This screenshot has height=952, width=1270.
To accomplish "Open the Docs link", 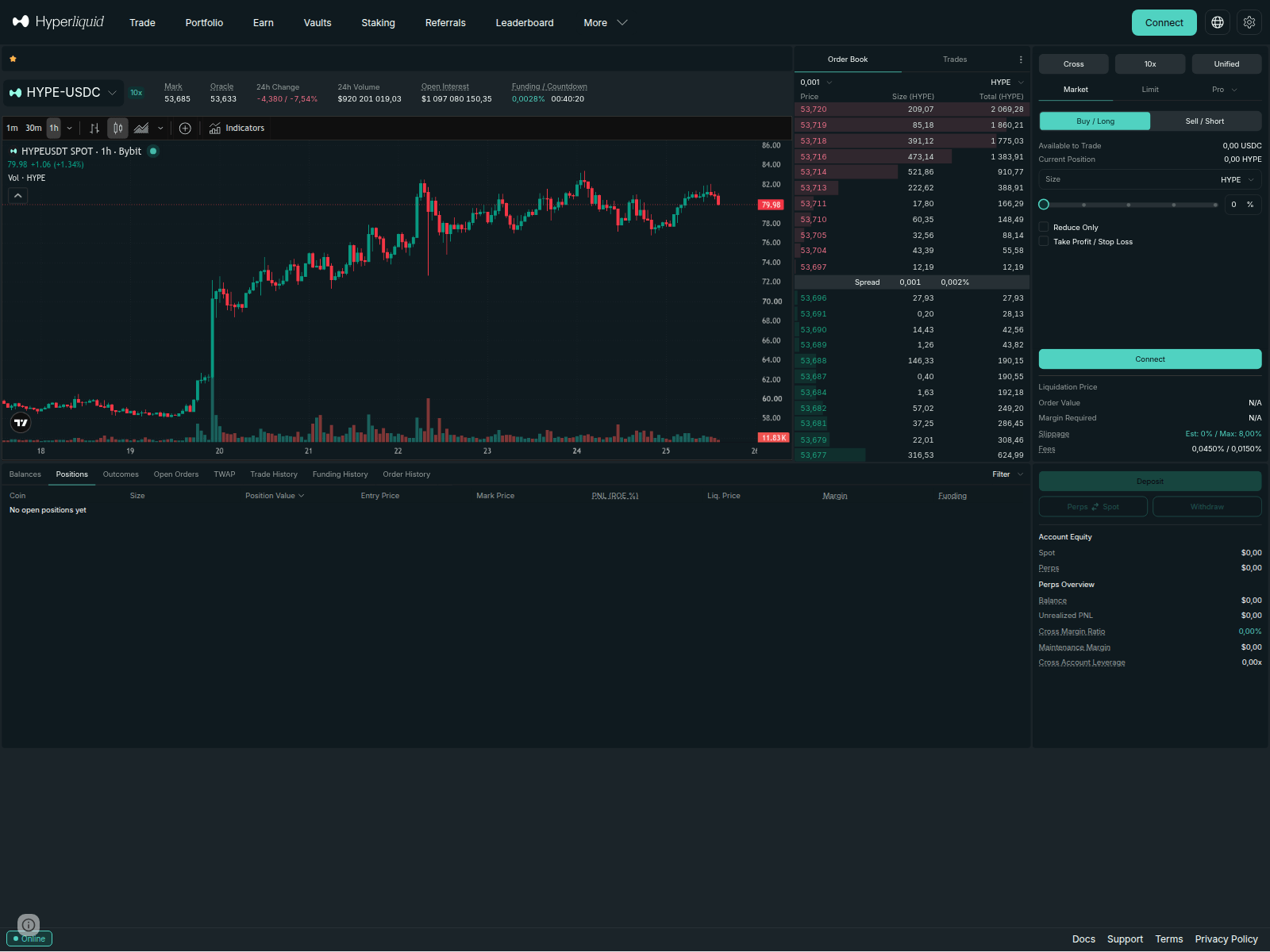I will click(1083, 939).
